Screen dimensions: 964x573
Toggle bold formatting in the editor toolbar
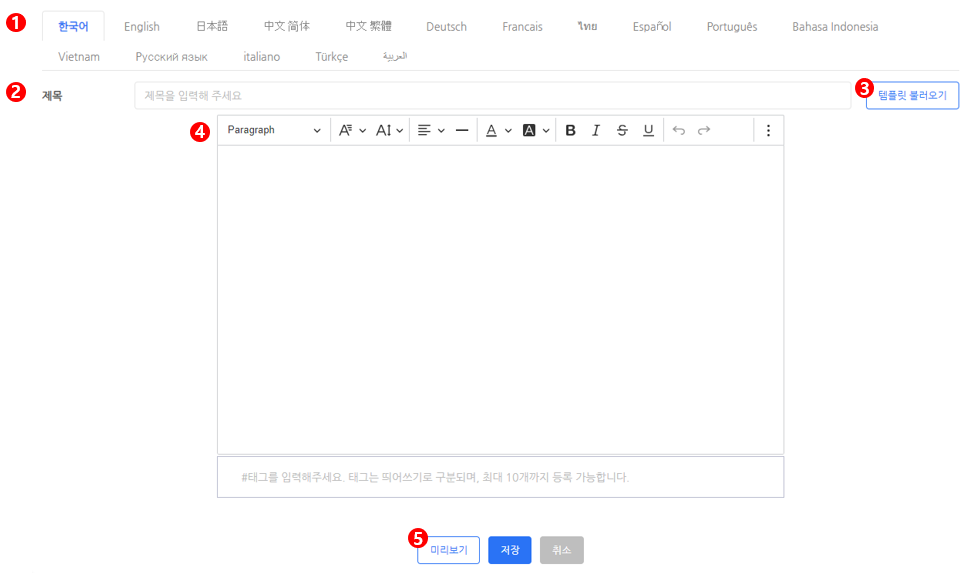pyautogui.click(x=570, y=130)
